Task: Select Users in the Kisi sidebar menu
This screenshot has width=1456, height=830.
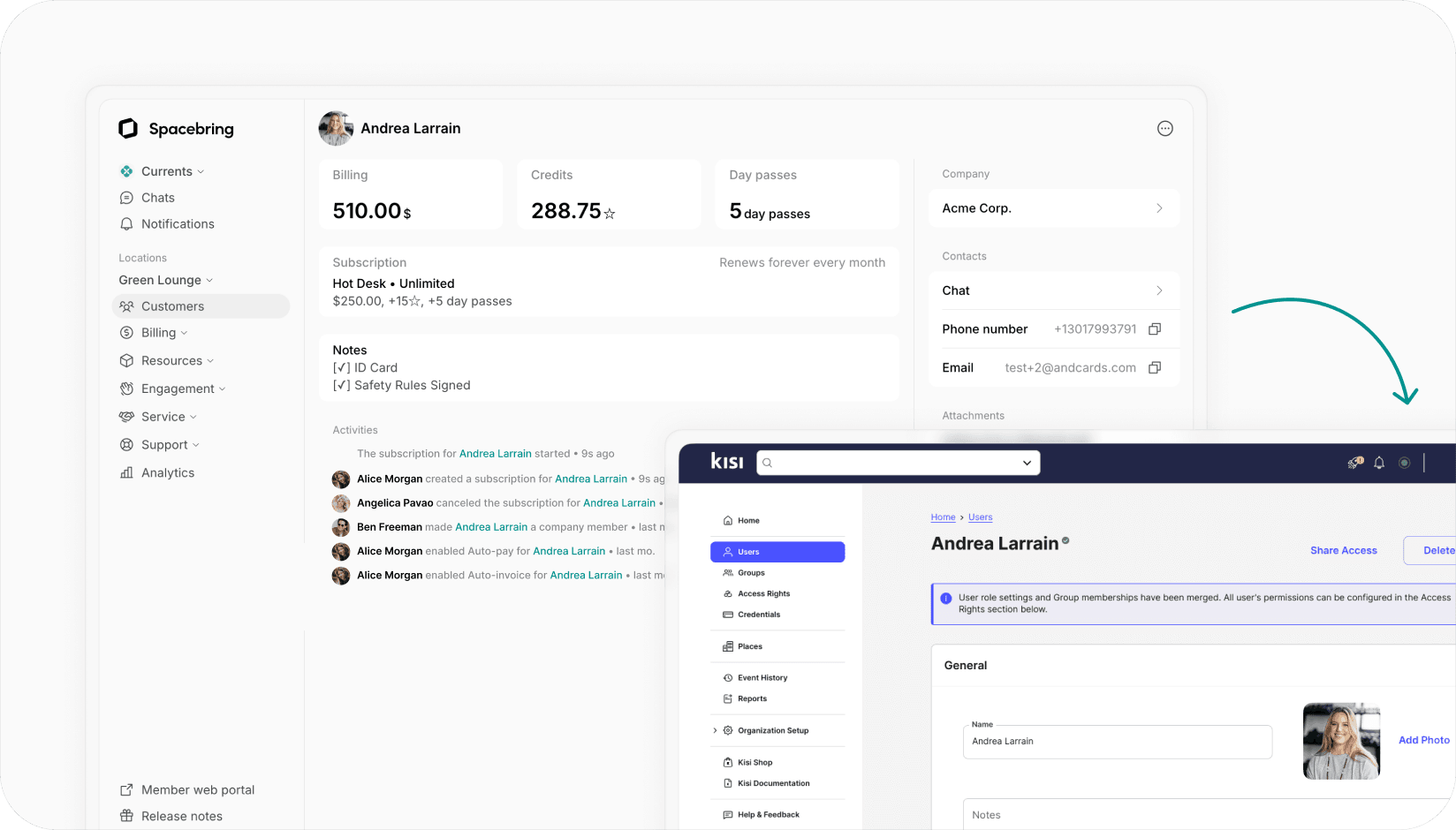Action: (x=747, y=551)
